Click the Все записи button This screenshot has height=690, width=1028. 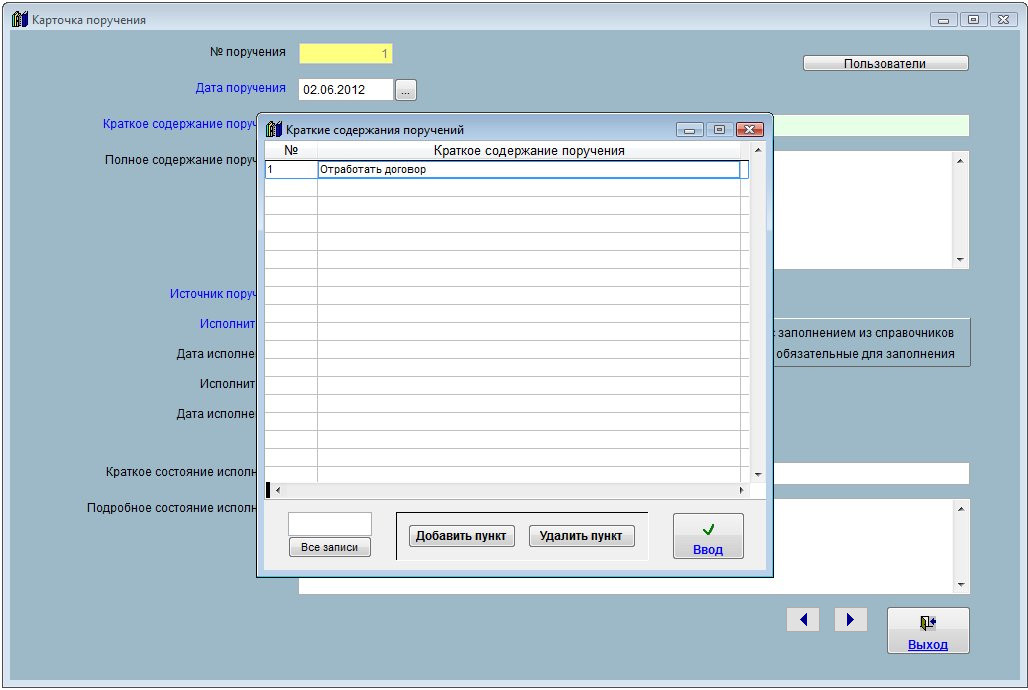(x=330, y=547)
